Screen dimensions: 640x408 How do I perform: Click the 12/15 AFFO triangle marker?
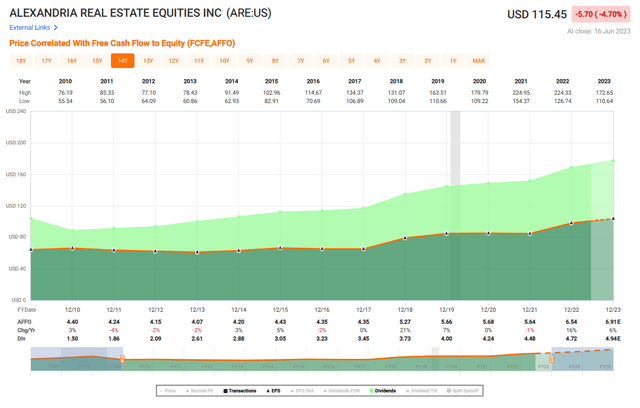click(280, 248)
